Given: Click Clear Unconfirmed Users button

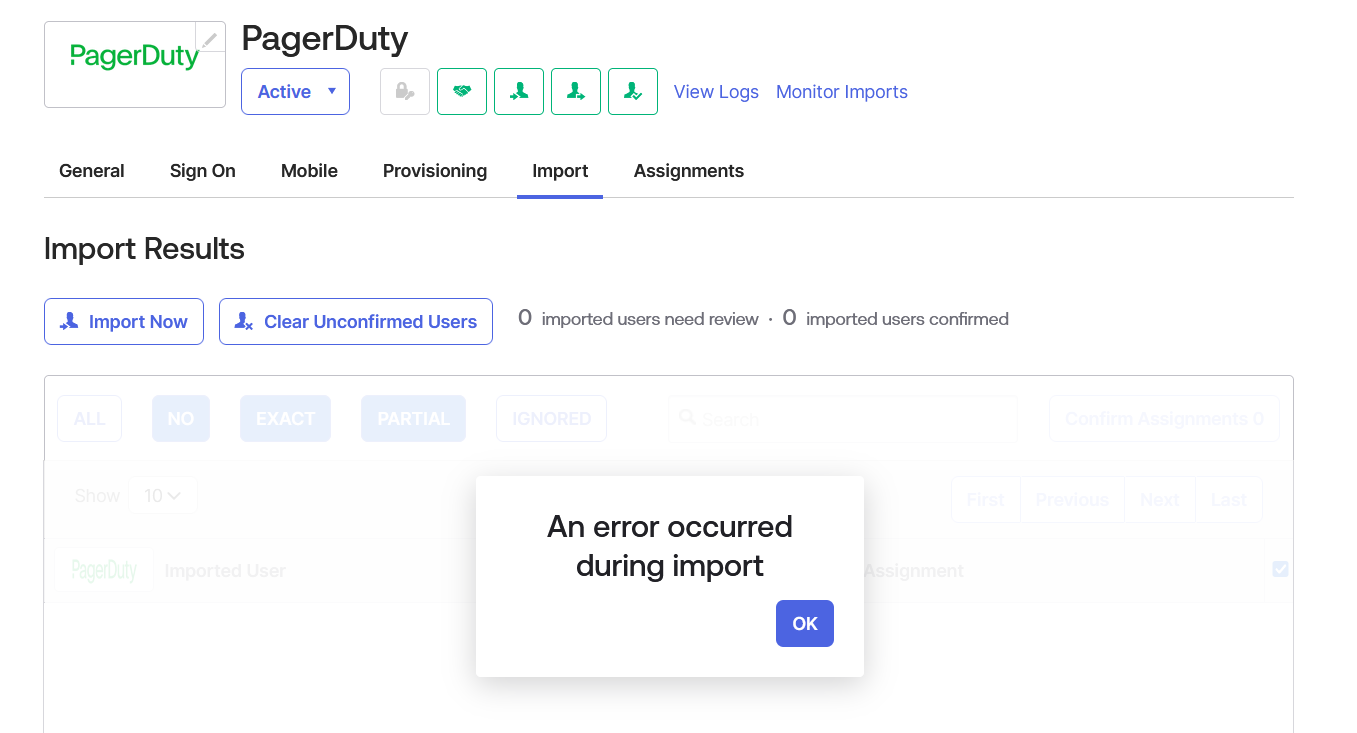Looking at the screenshot, I should (356, 322).
